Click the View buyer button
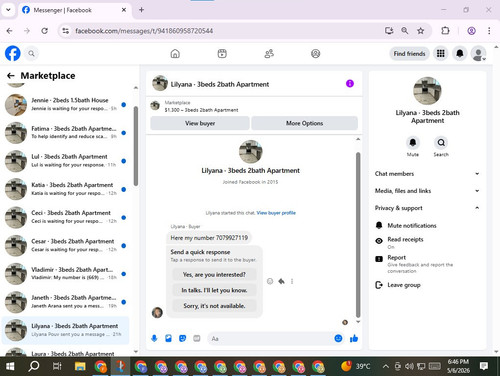This screenshot has width=500, height=376. click(x=200, y=123)
